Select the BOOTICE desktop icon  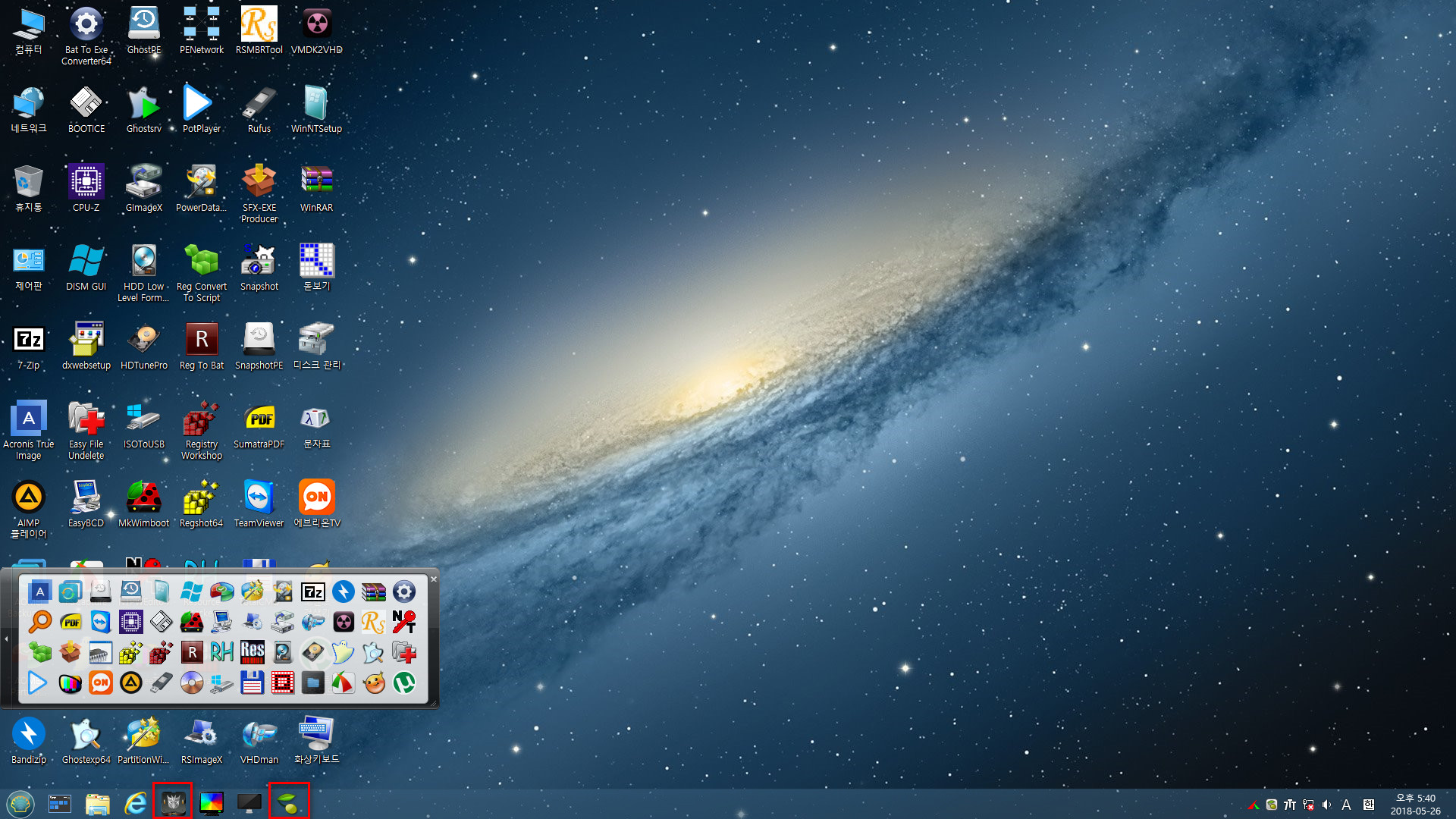[x=86, y=109]
